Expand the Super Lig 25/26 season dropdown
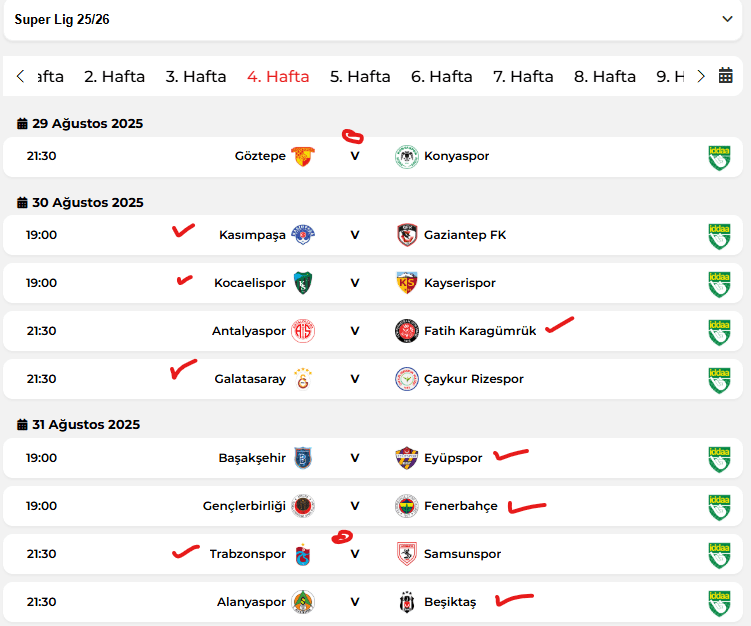Viewport: 751px width, 626px height. click(x=727, y=19)
